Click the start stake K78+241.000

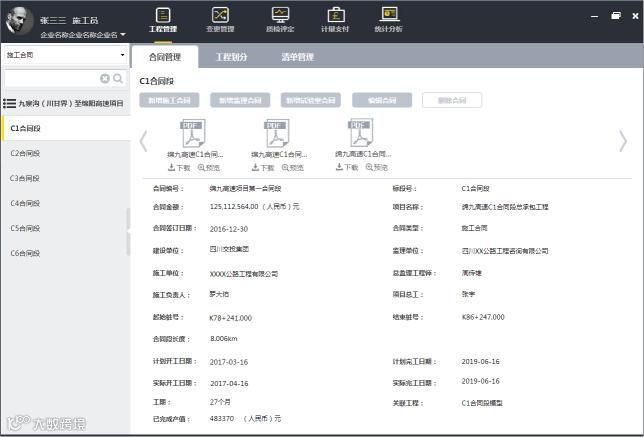click(230, 318)
